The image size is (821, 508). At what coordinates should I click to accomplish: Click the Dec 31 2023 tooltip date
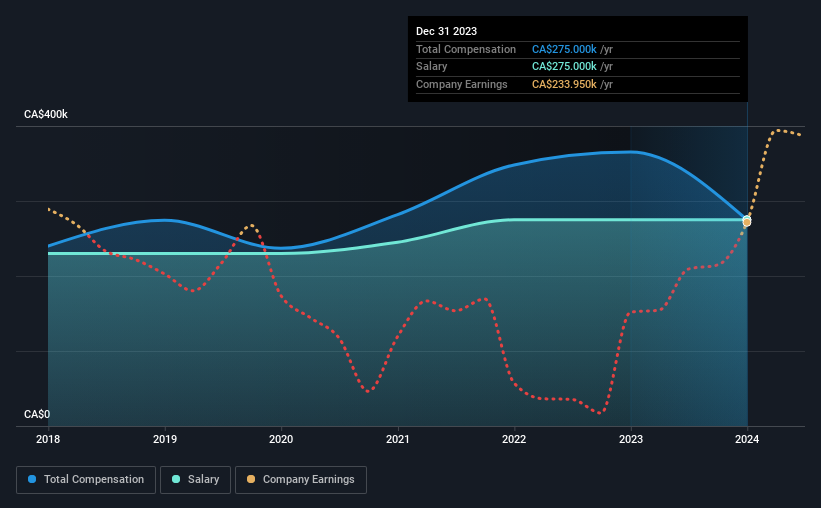coord(447,31)
